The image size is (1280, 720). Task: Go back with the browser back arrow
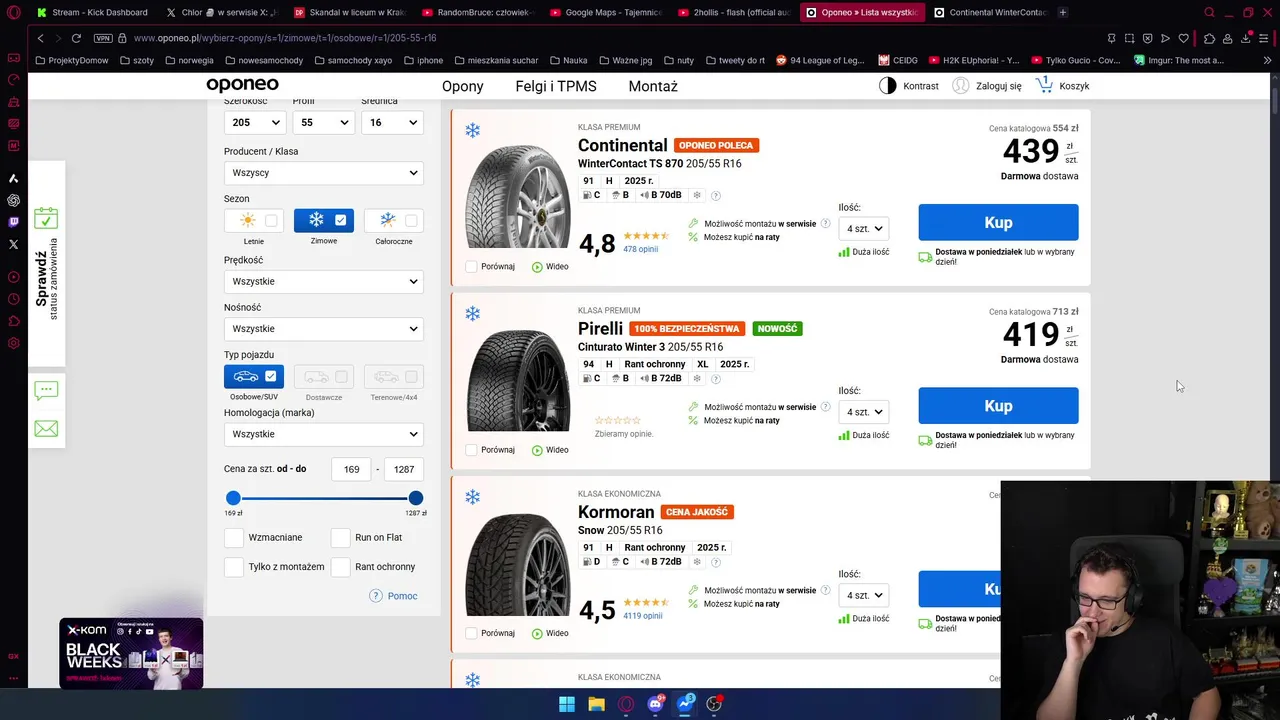[x=41, y=38]
